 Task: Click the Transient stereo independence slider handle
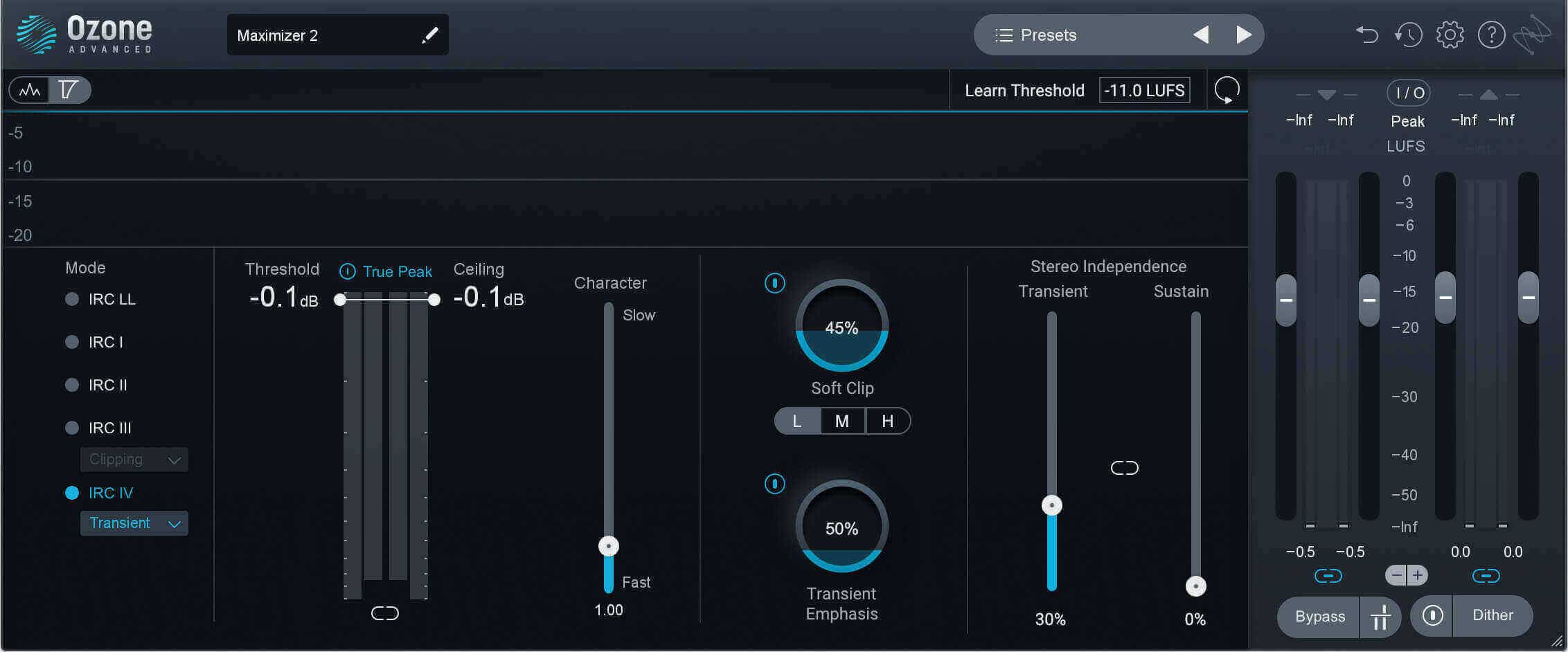point(1051,505)
